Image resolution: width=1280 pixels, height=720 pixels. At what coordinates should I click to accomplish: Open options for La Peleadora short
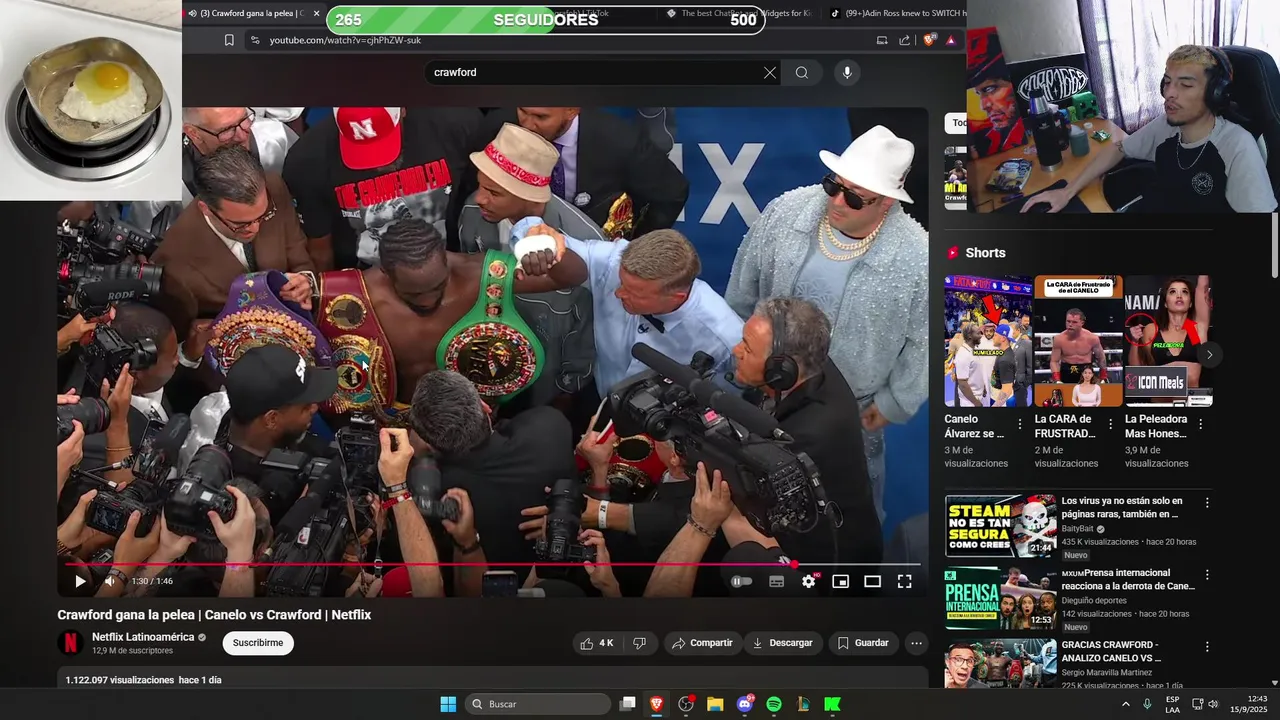pyautogui.click(x=1200, y=424)
